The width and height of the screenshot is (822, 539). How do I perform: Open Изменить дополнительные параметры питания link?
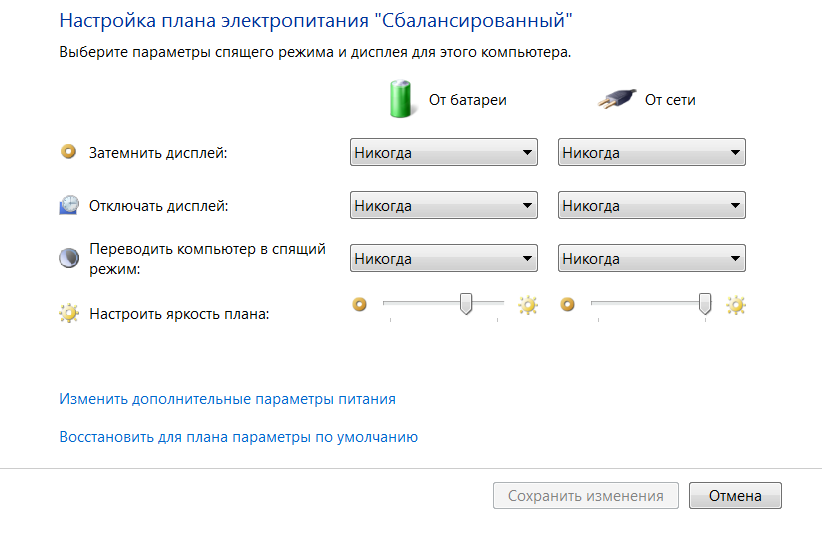tap(228, 399)
